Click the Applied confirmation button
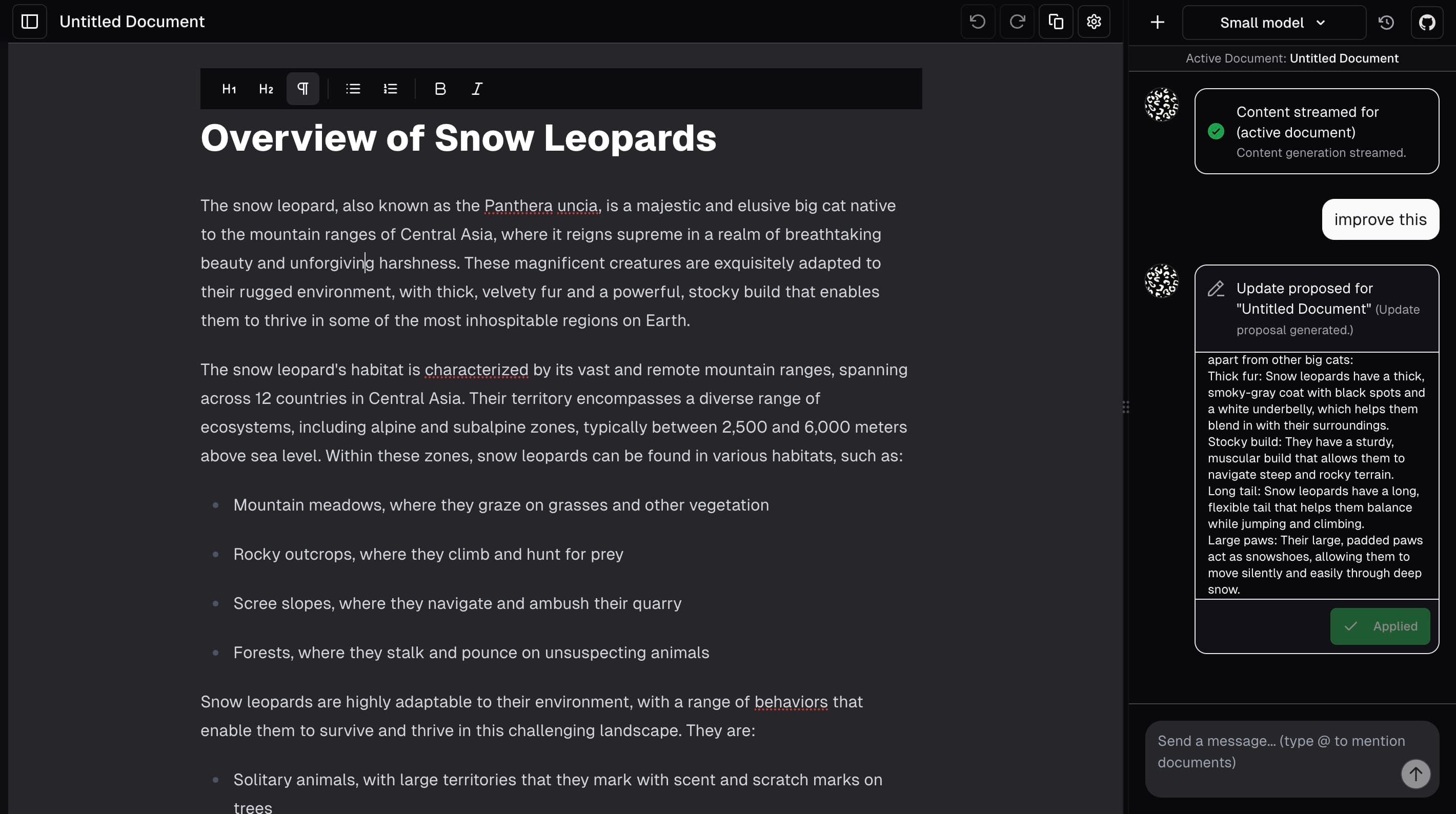Viewport: 1456px width, 814px height. point(1380,626)
